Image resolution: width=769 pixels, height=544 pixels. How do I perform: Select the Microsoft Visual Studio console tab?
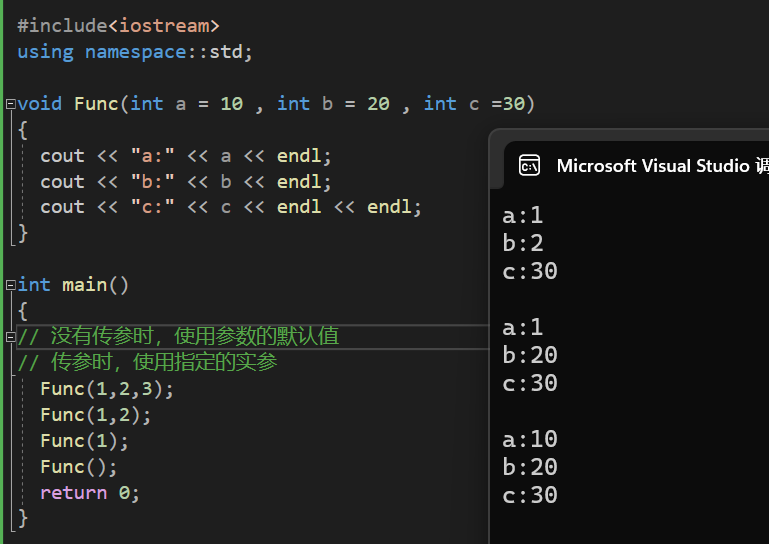[637, 165]
